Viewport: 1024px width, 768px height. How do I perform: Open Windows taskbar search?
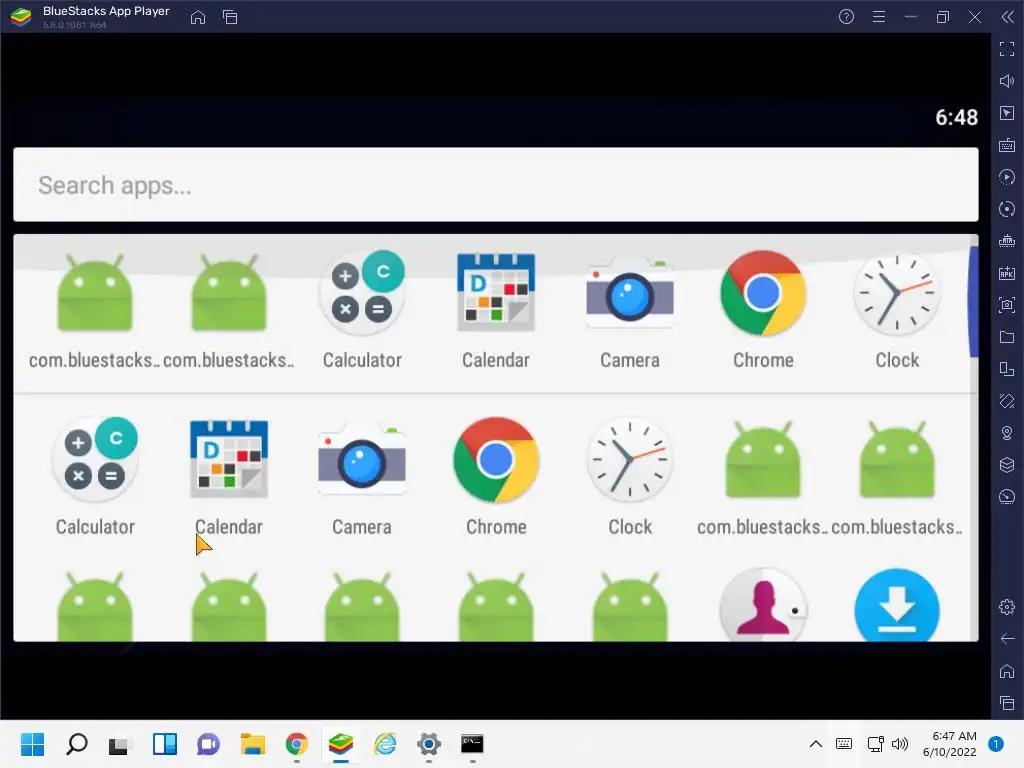[77, 744]
